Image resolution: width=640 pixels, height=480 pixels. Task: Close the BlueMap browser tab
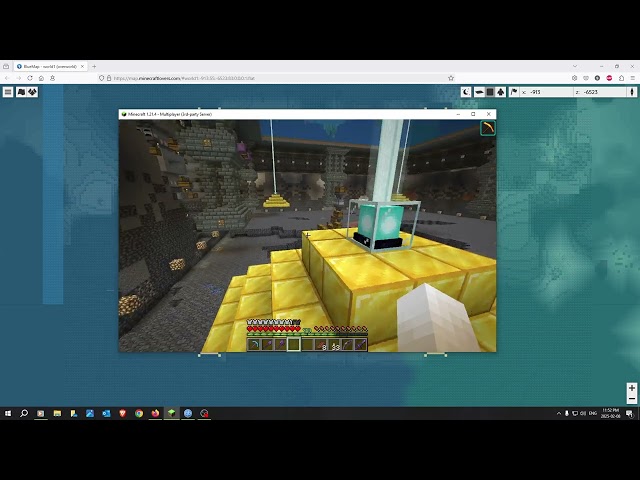[82, 66]
